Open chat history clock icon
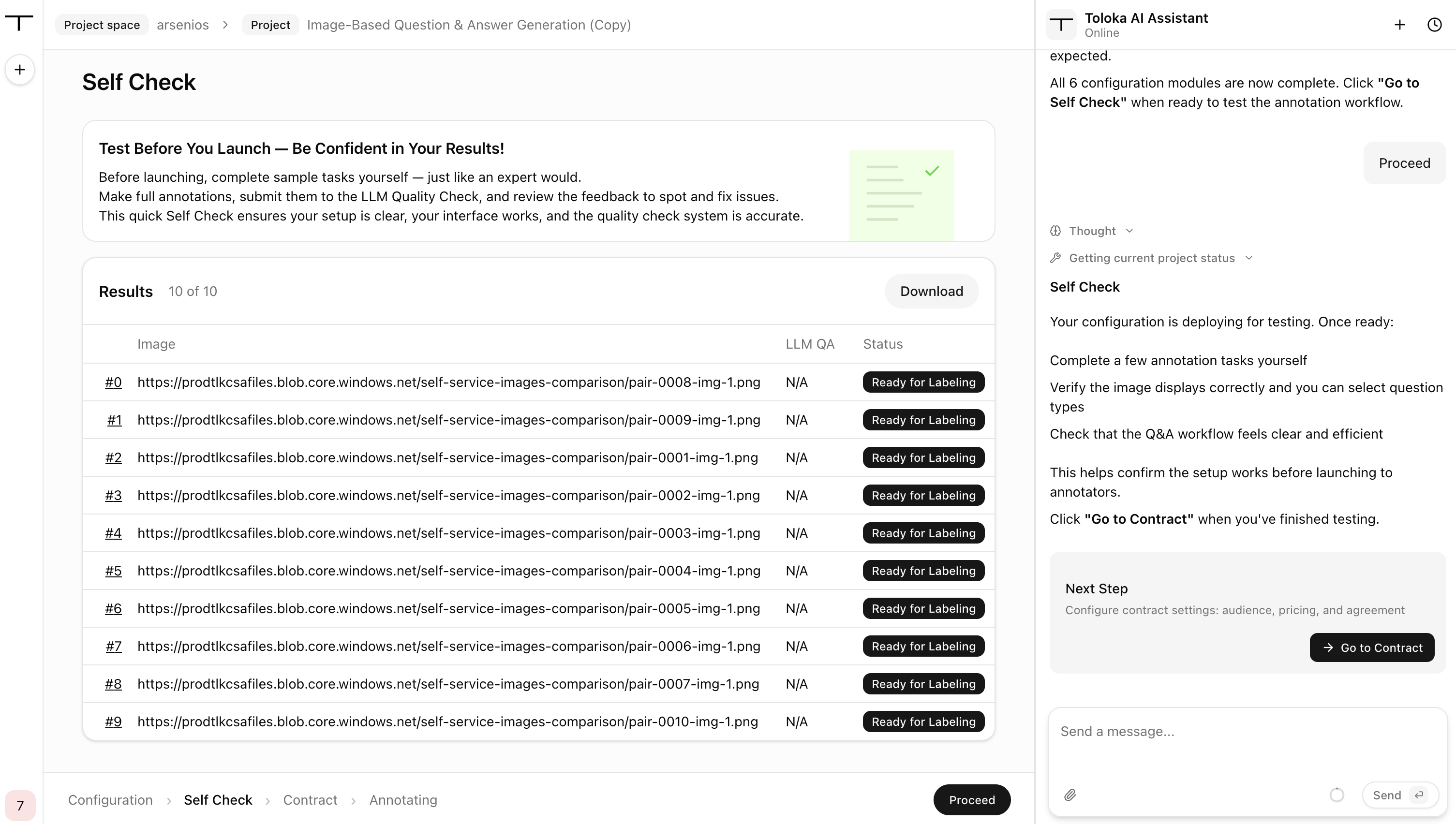 [x=1435, y=25]
